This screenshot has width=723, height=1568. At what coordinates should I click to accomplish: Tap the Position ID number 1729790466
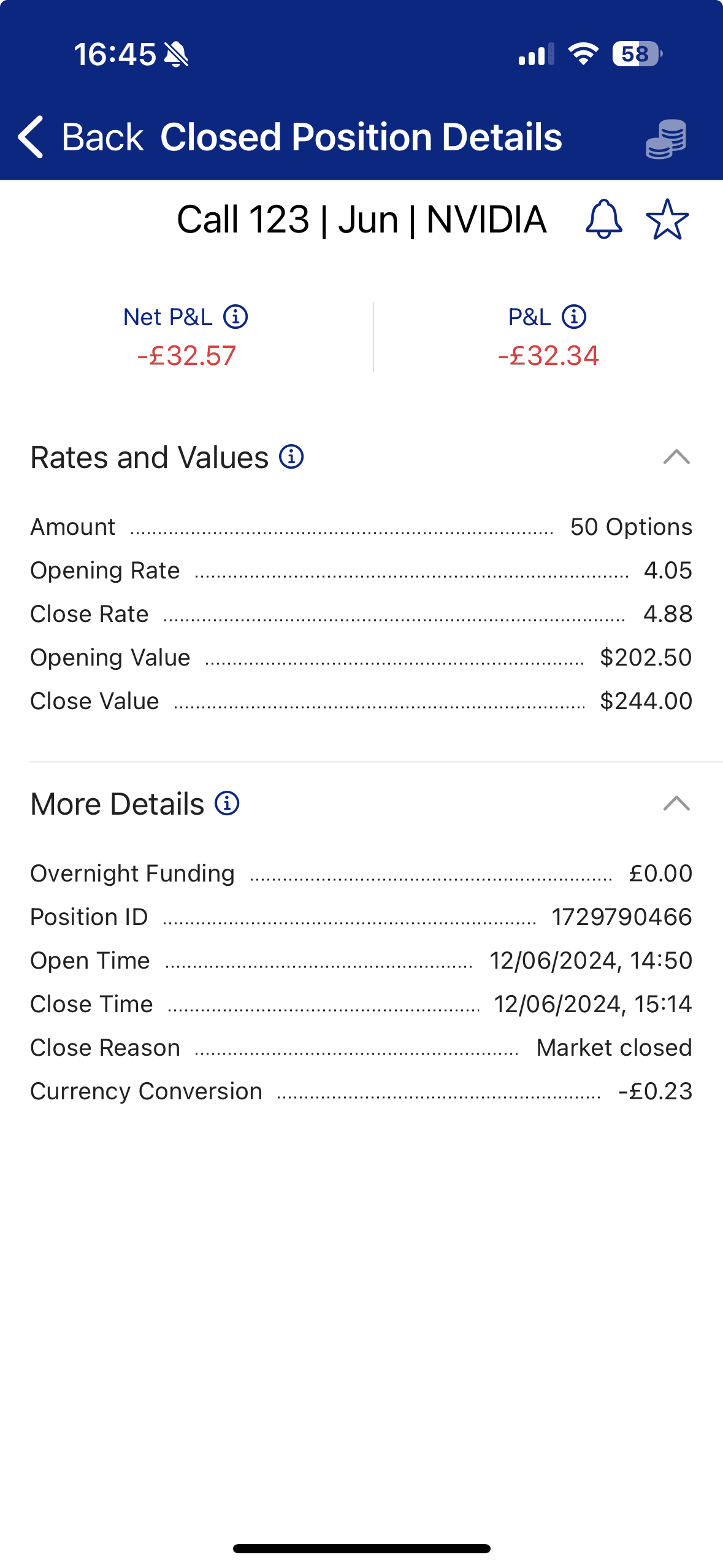point(621,917)
